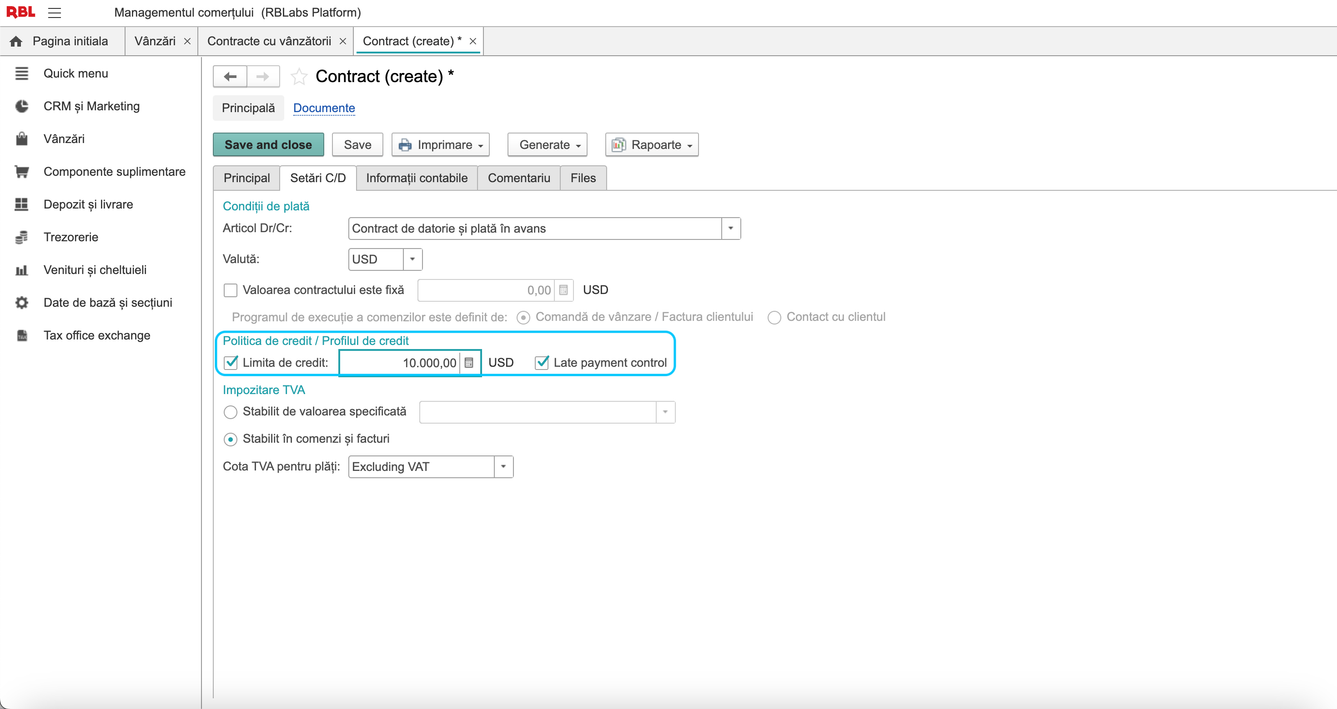
Task: Click the Date de bază gear icon
Action: tap(21, 303)
